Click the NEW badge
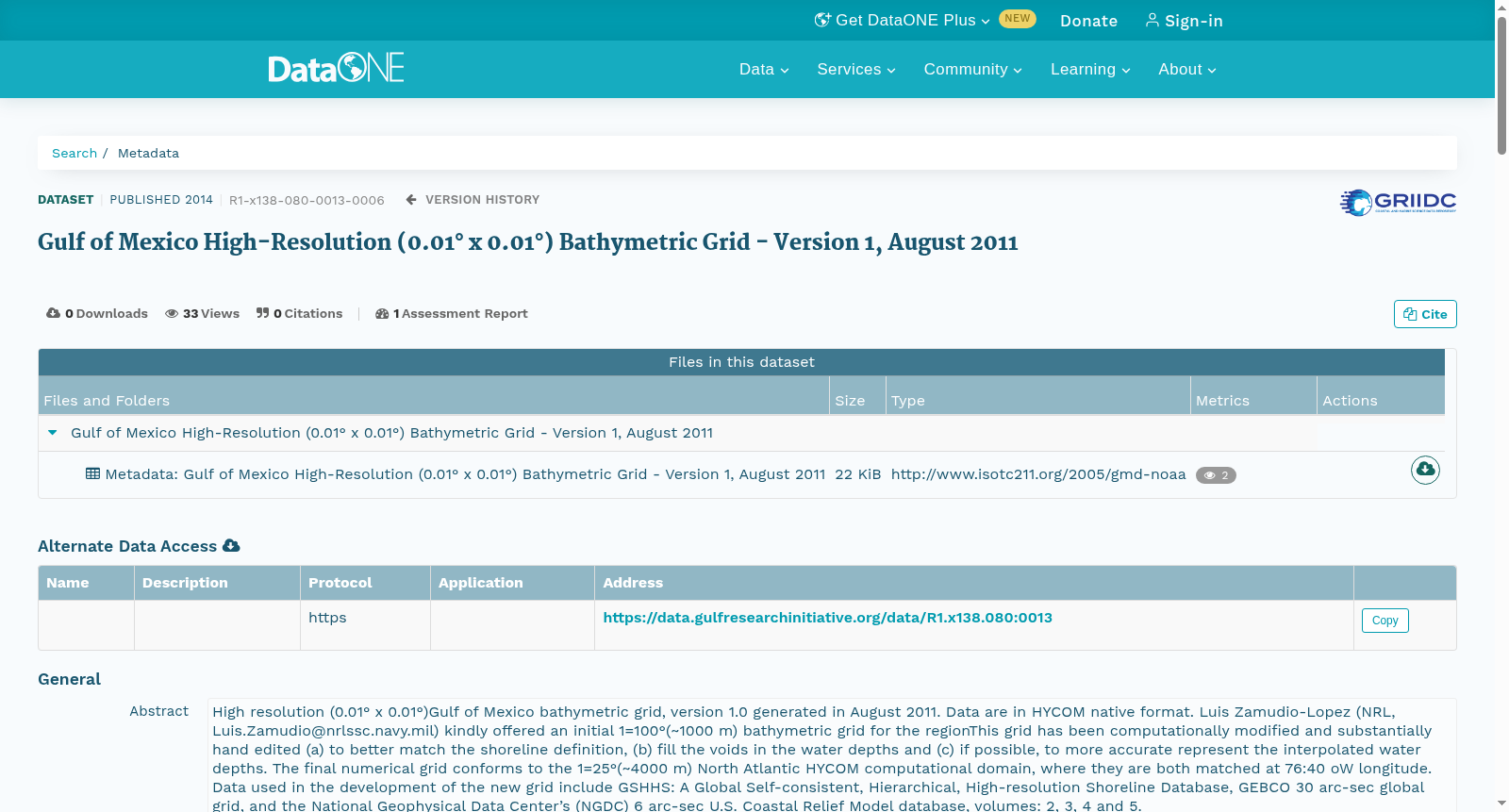The image size is (1509, 812). (x=1017, y=19)
